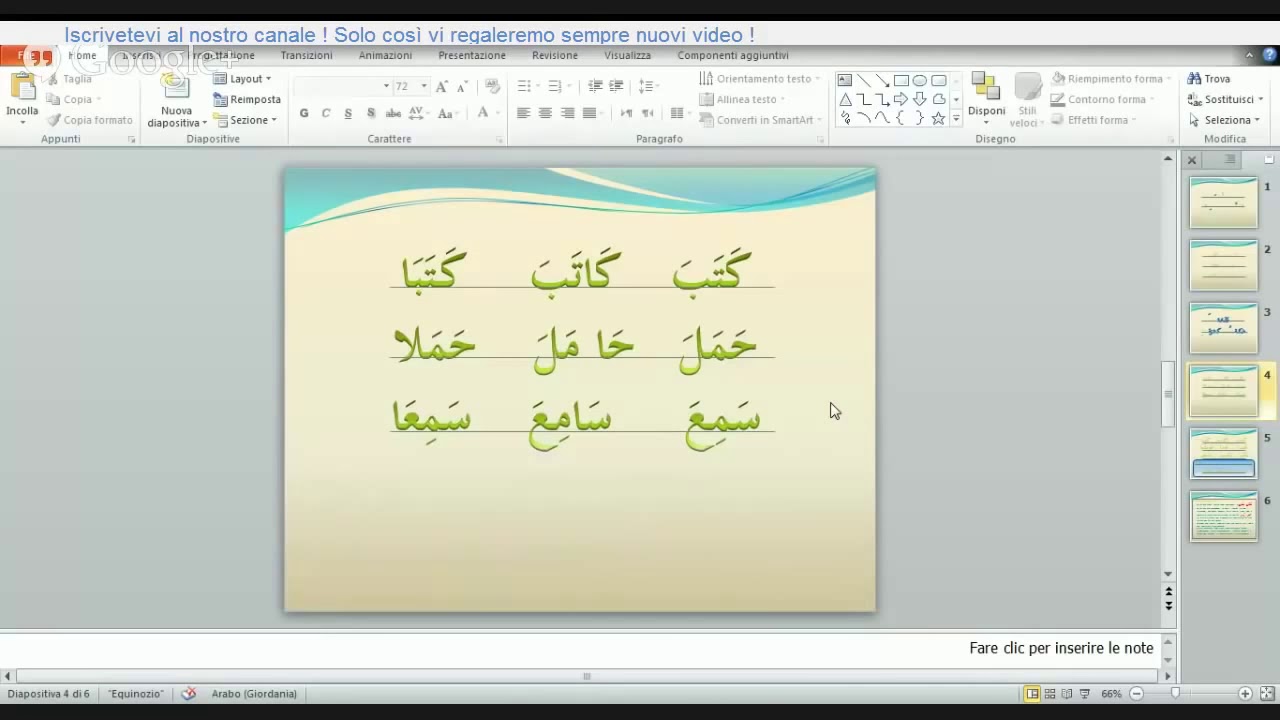1280x720 pixels.
Task: Select the right arrow shape
Action: point(901,99)
